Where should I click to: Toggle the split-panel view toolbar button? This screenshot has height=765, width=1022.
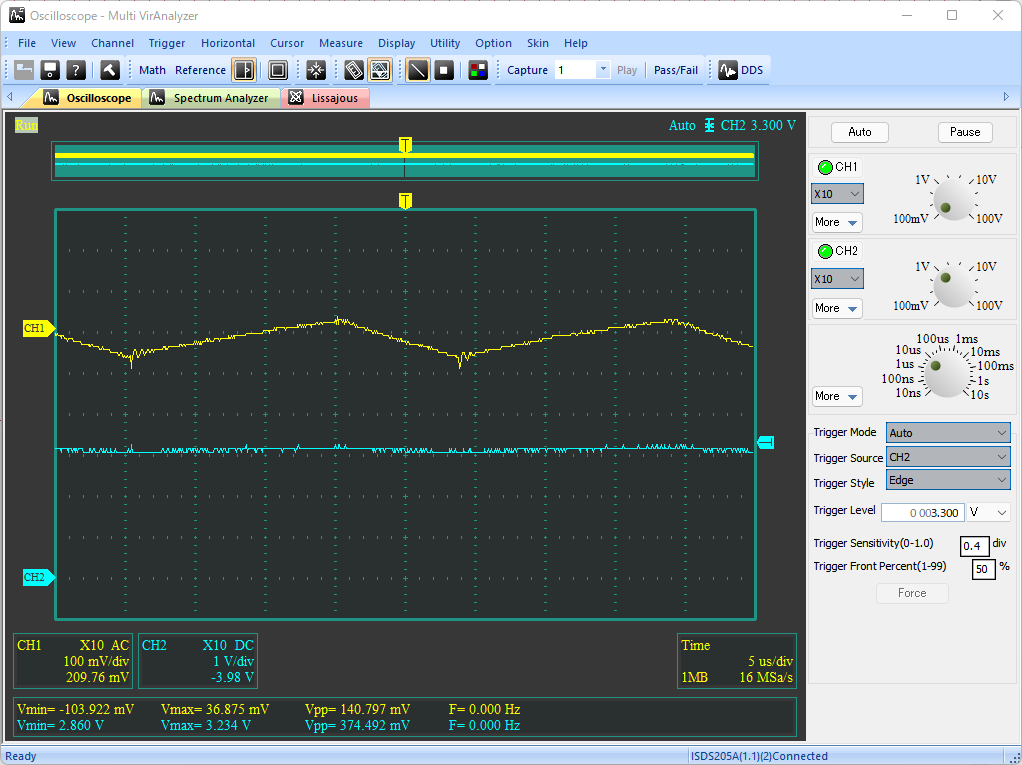(244, 70)
